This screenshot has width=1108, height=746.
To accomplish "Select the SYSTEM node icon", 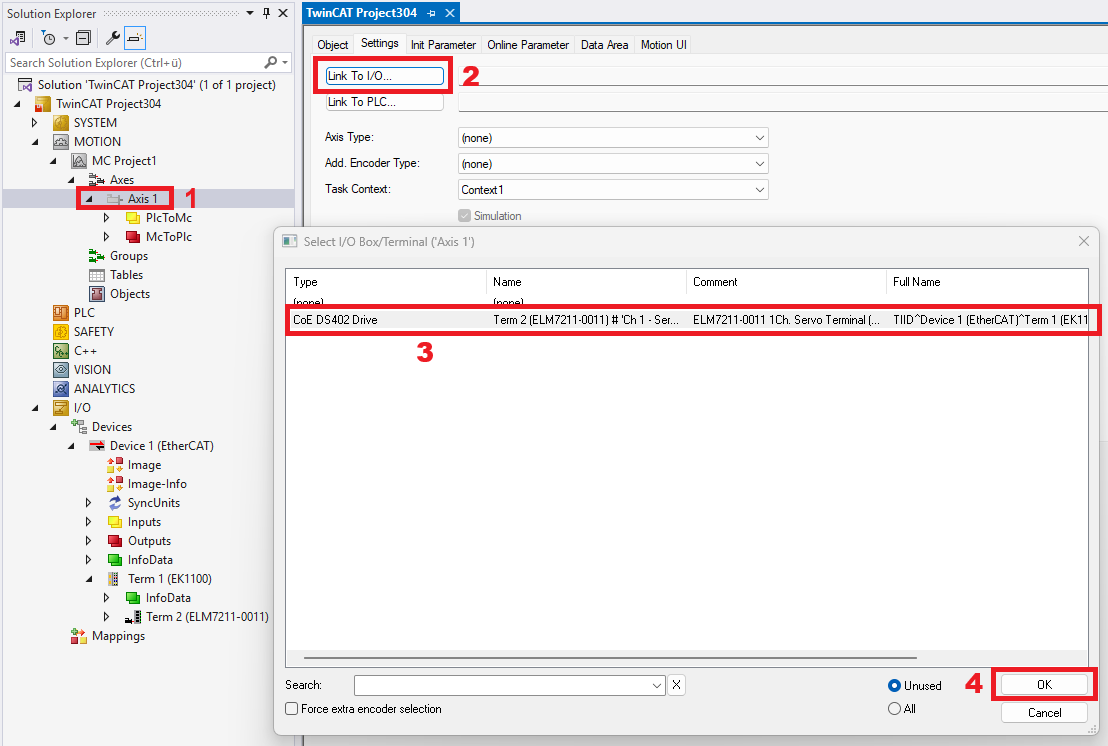I will [61, 122].
